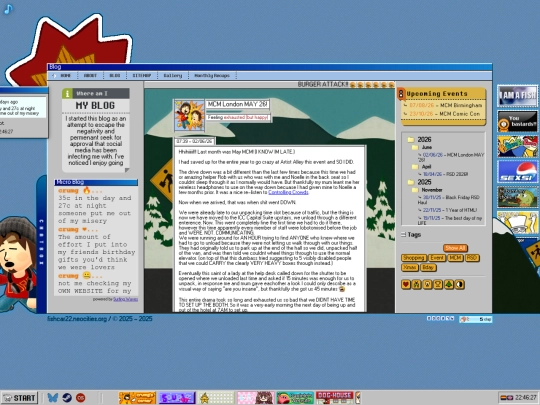Click the Christmas tree icon tag button
The width and height of the screenshot is (540, 405).
449,284
